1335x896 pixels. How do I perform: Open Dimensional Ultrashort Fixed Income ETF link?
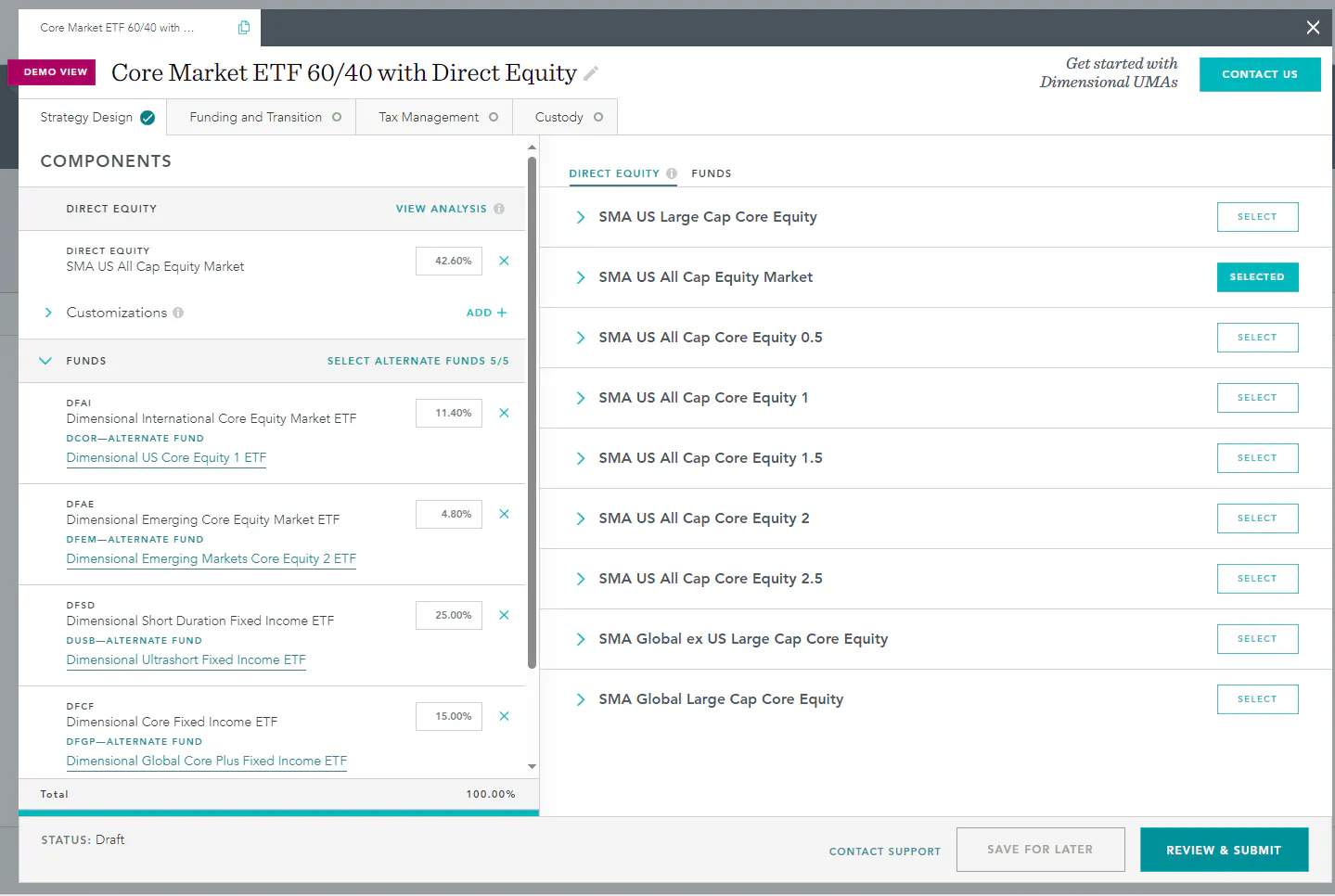tap(186, 659)
